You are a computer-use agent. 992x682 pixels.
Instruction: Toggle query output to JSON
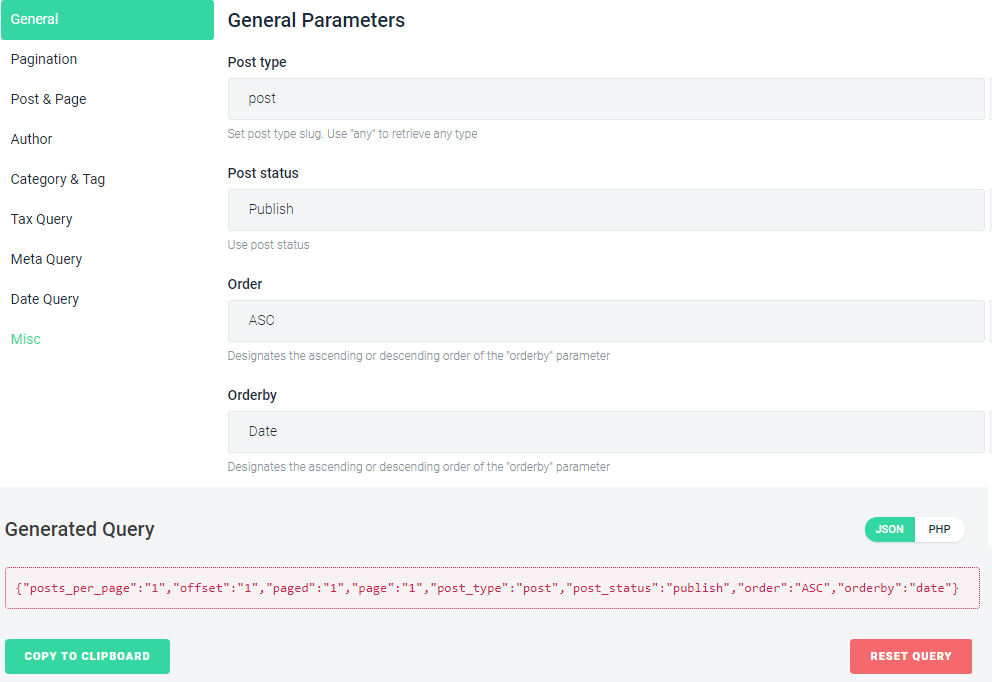(890, 530)
